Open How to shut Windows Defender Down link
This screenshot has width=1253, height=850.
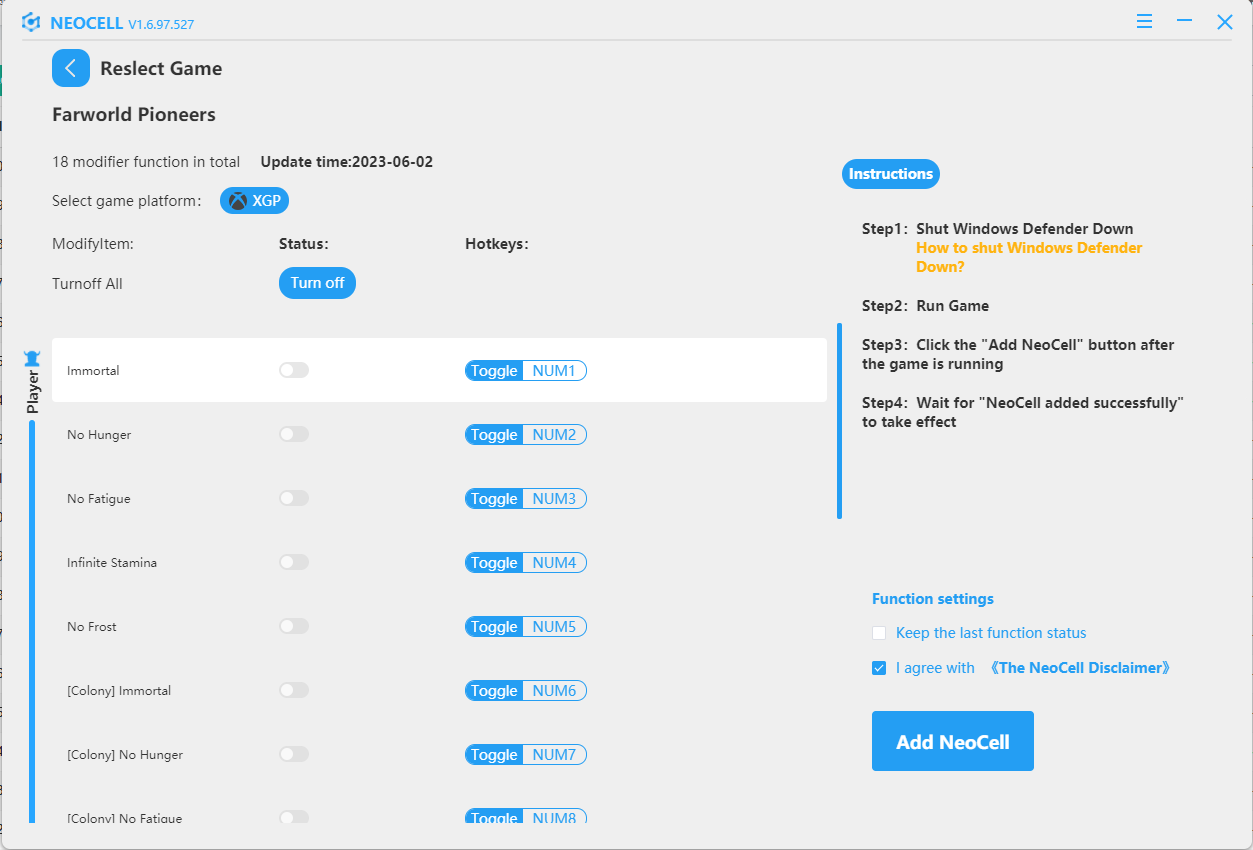[x=1029, y=257]
